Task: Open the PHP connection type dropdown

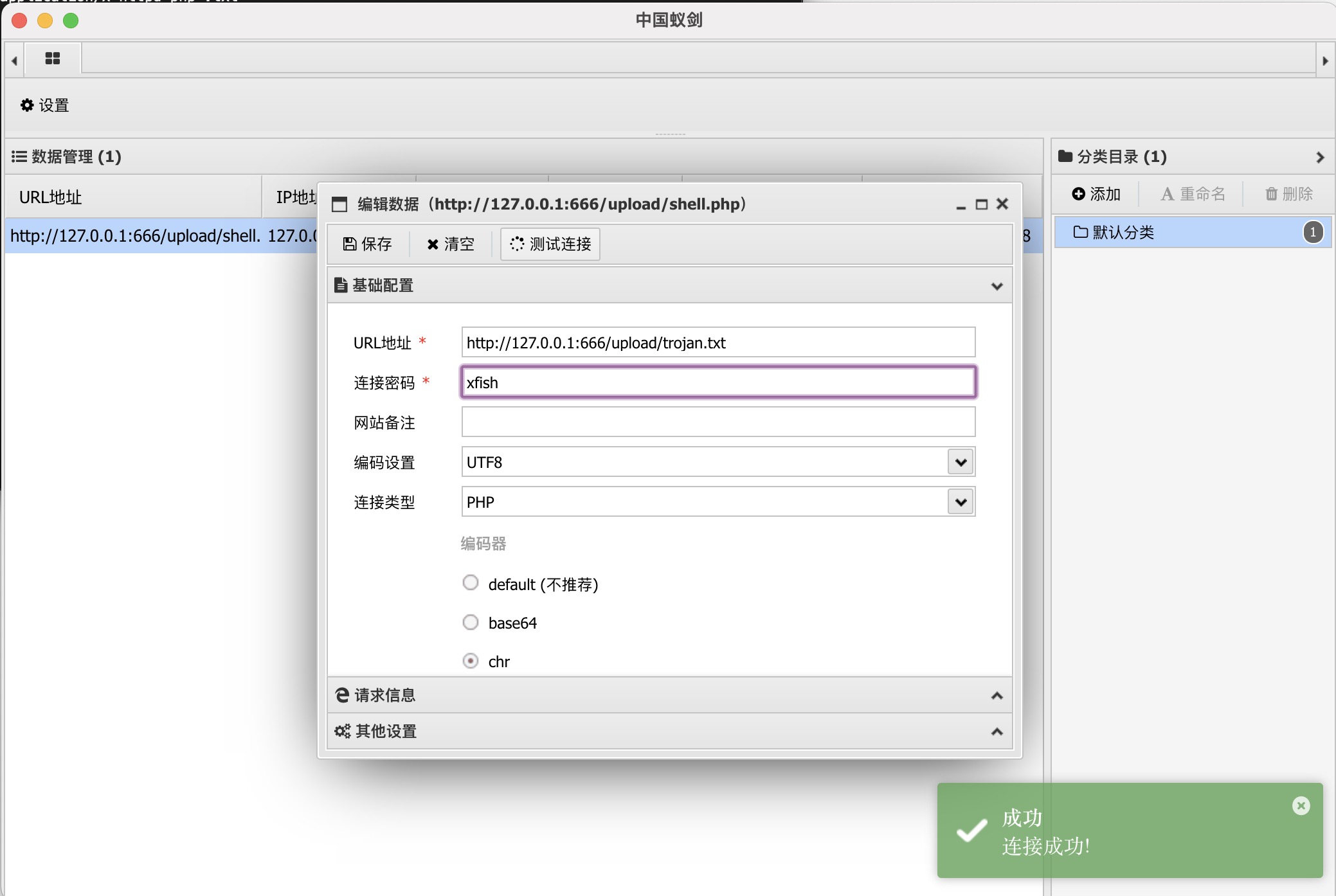Action: [x=961, y=502]
